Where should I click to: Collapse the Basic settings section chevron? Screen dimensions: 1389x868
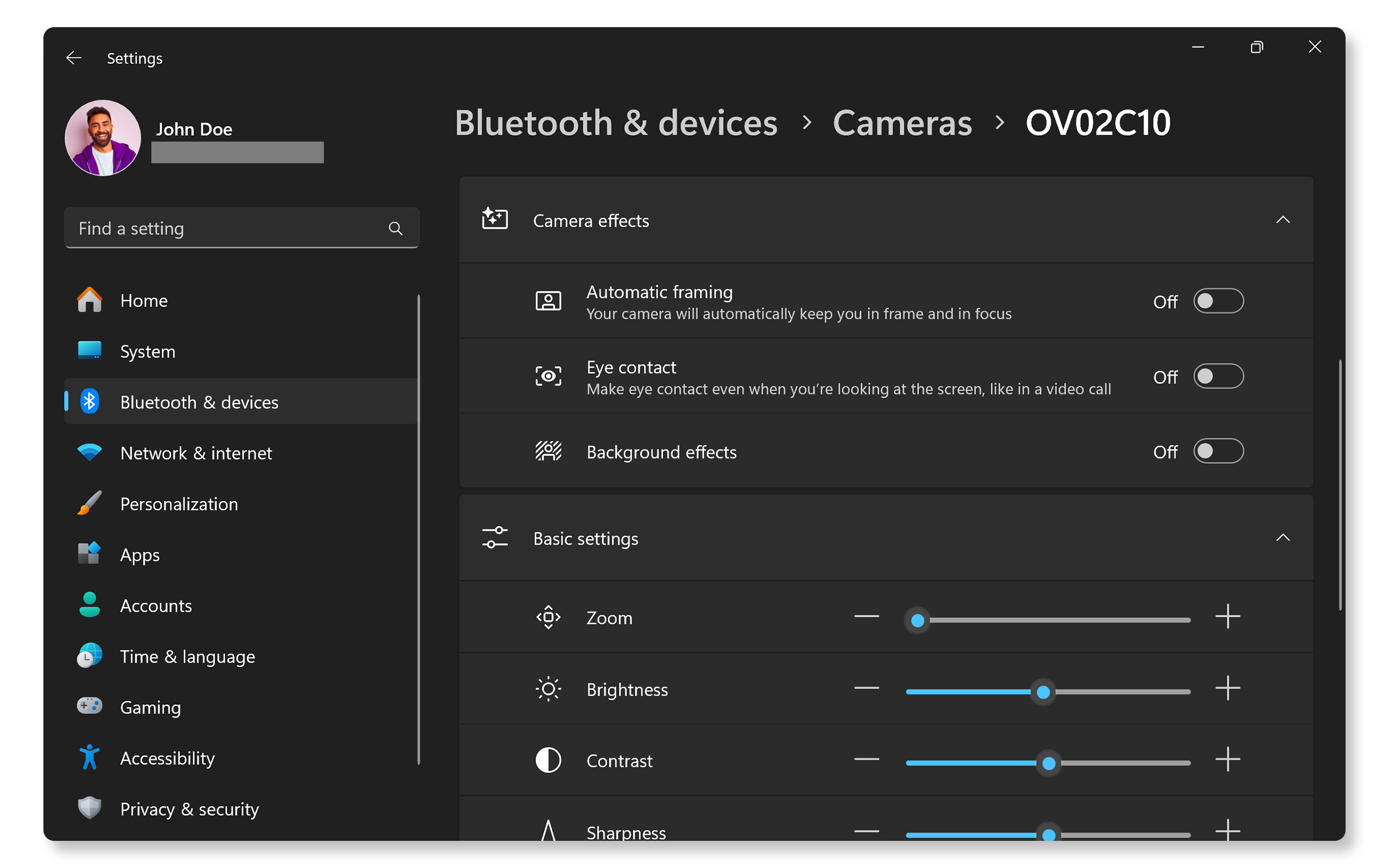tap(1282, 538)
